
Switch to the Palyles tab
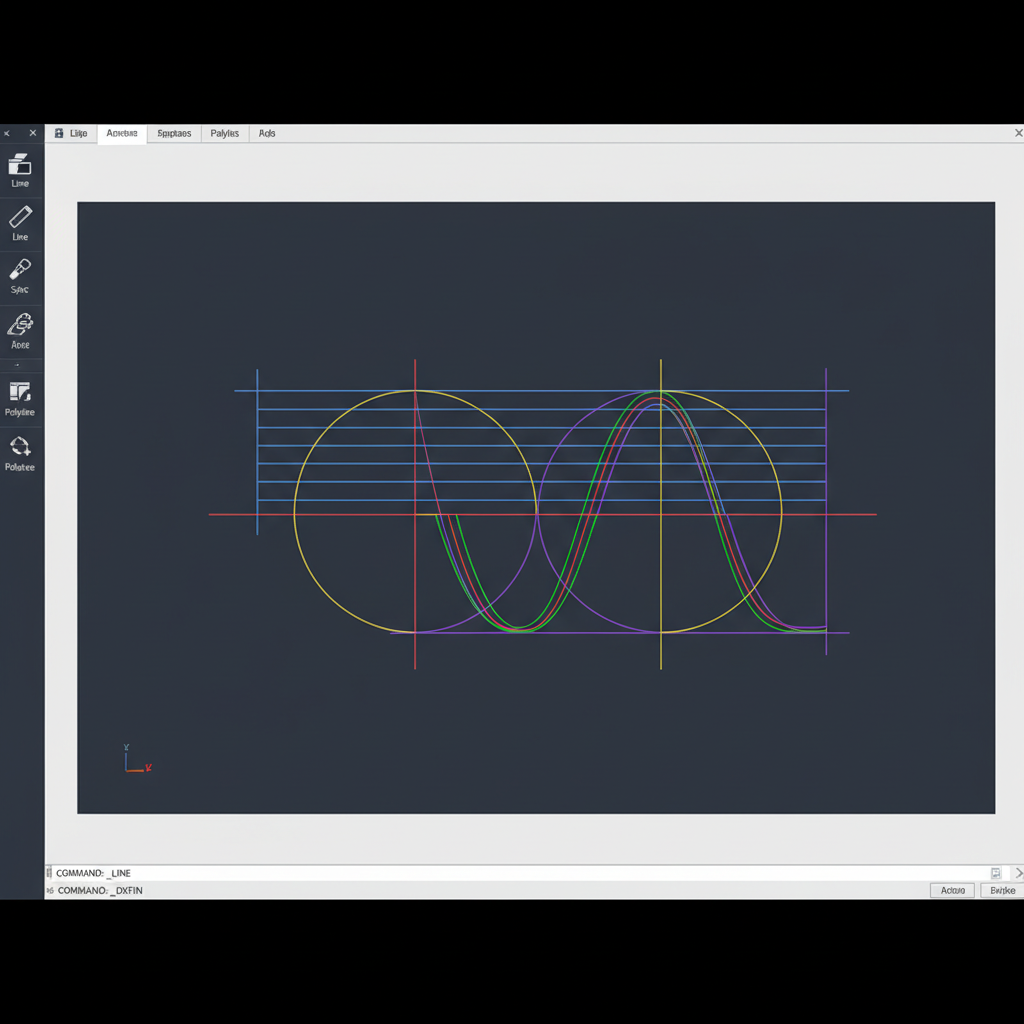[225, 133]
